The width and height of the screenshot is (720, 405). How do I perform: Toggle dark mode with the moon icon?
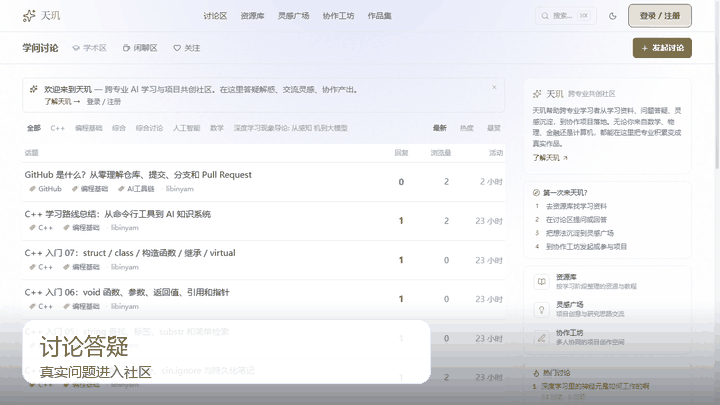click(x=613, y=16)
